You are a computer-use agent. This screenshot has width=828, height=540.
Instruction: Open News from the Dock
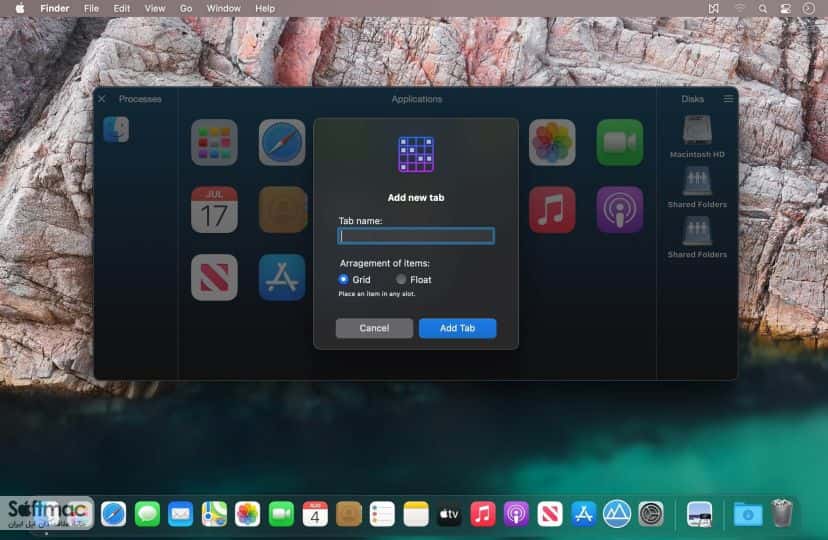click(550, 514)
